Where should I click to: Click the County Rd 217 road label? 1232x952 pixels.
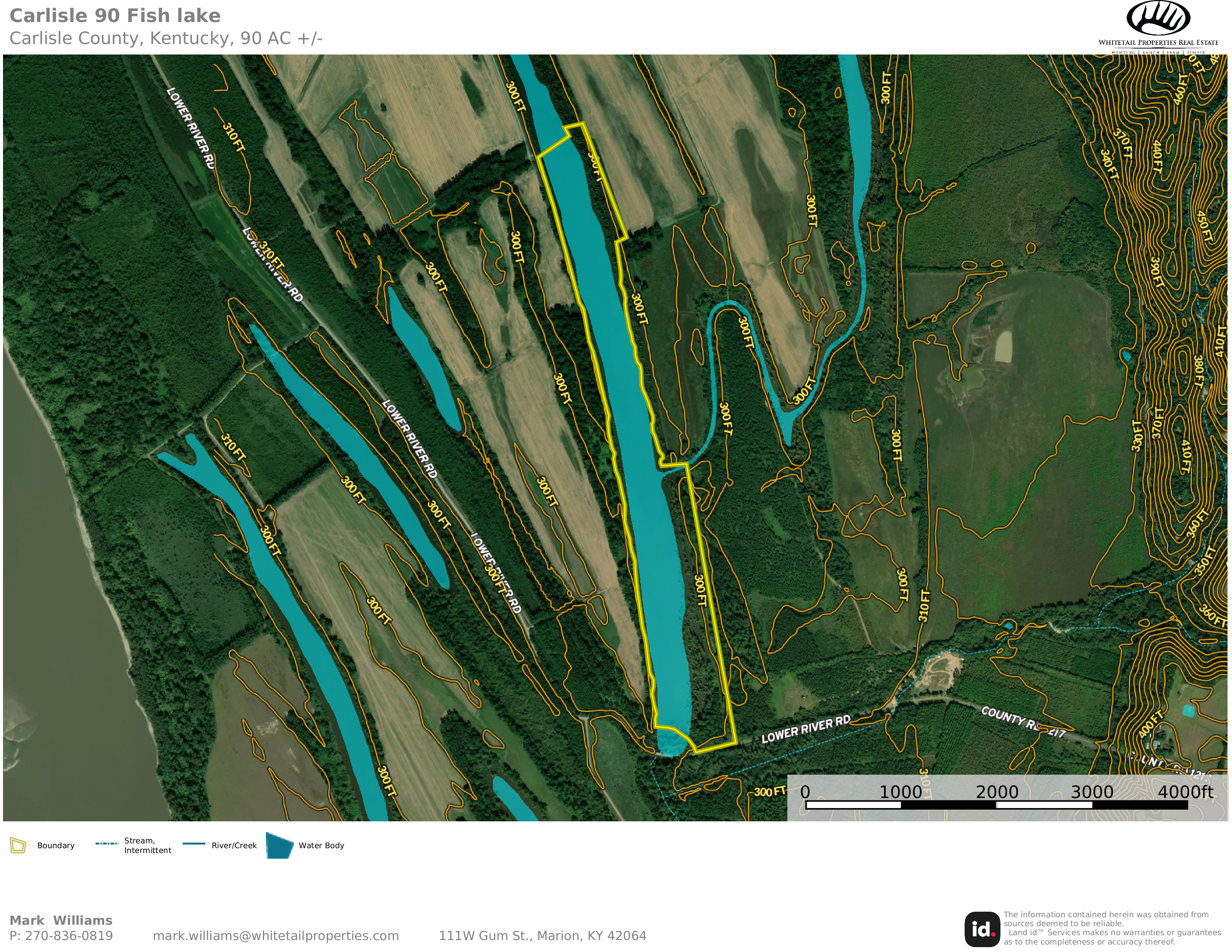click(1022, 722)
